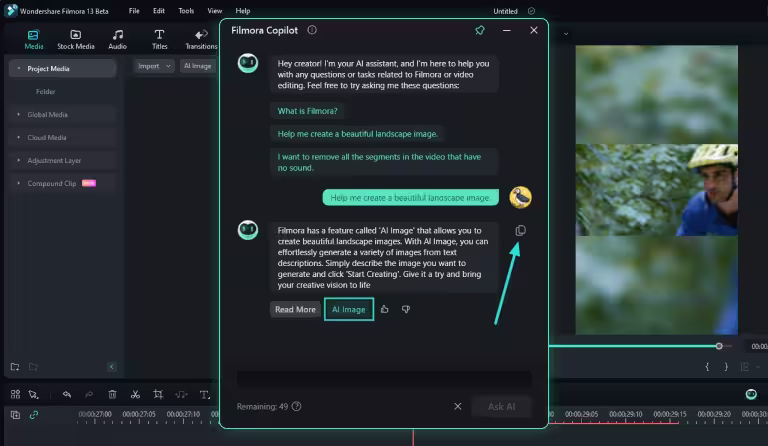Click the video preview image
This screenshot has height=446, width=768.
coord(656,190)
